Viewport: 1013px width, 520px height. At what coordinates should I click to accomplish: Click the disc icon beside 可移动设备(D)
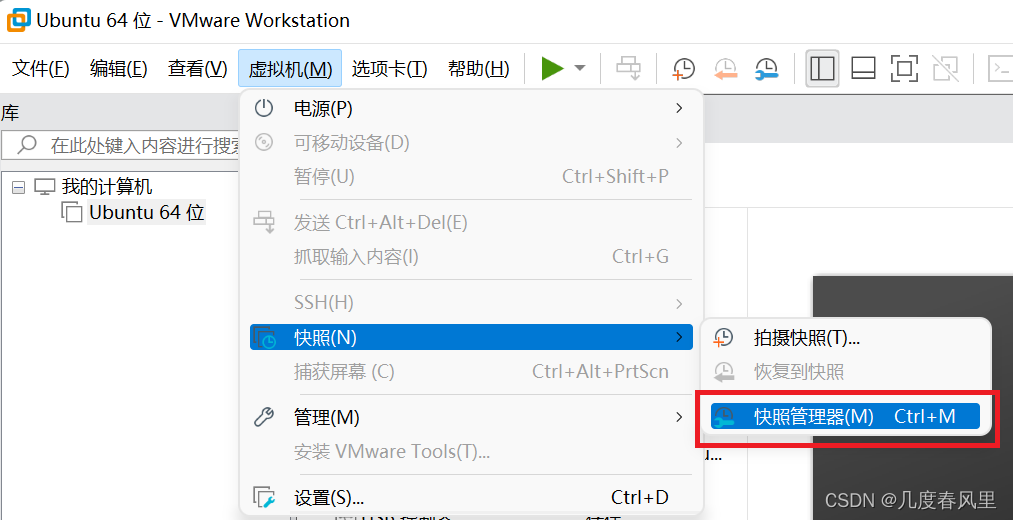(264, 142)
